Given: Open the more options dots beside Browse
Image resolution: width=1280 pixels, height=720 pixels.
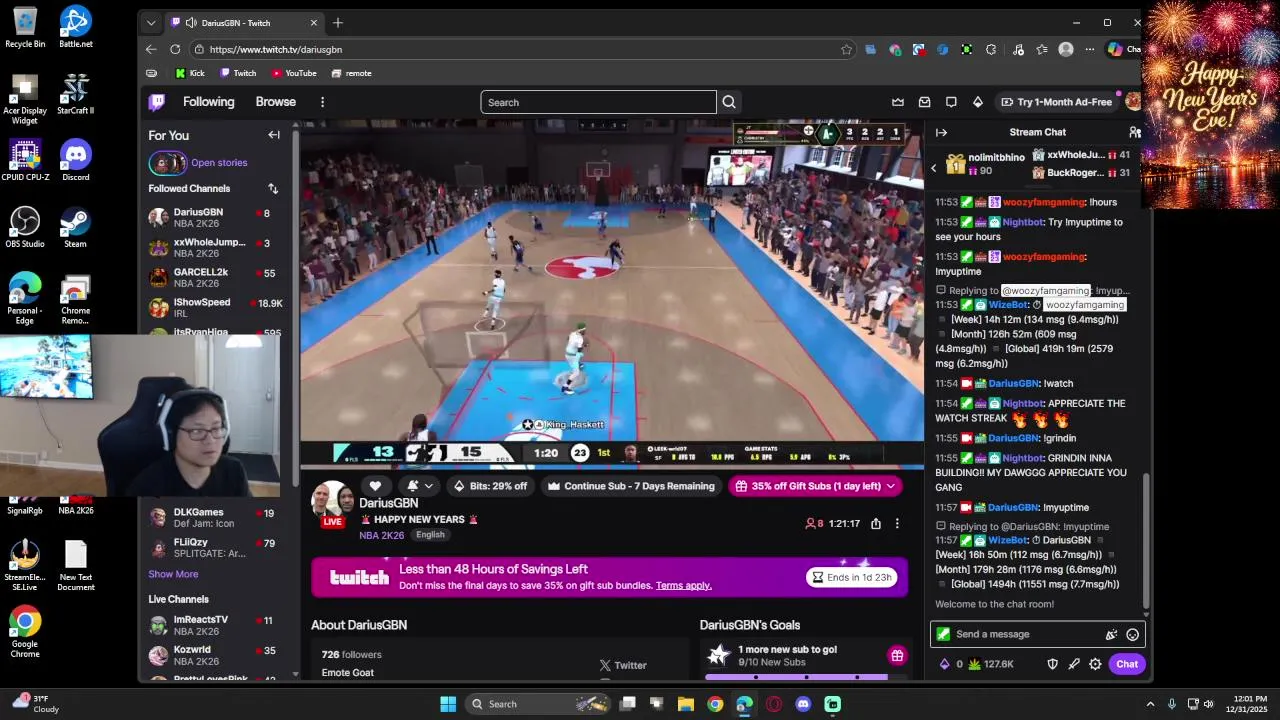Looking at the screenshot, I should tap(322, 102).
